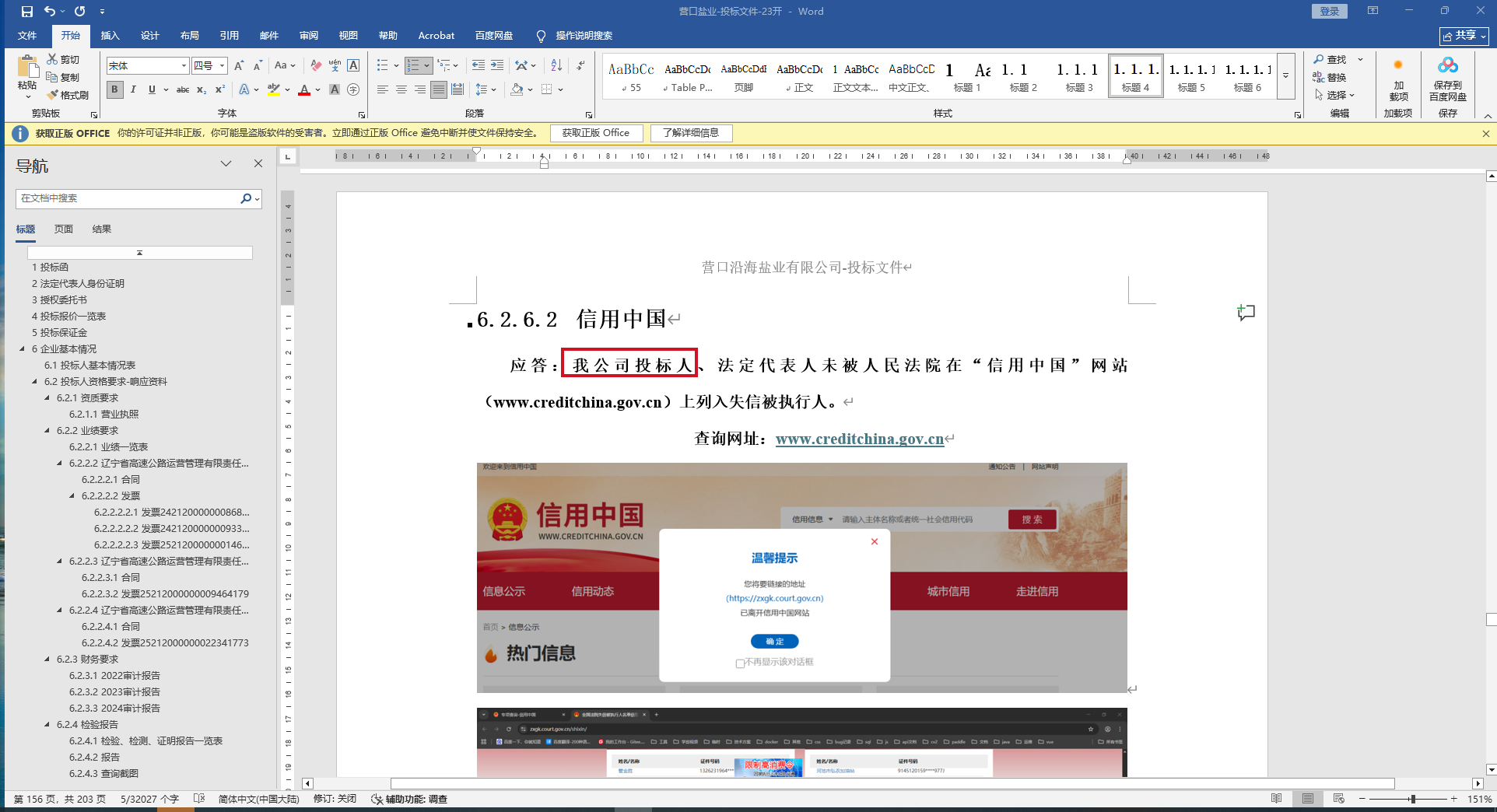Switch to read mode view in status bar

pos(1276,799)
